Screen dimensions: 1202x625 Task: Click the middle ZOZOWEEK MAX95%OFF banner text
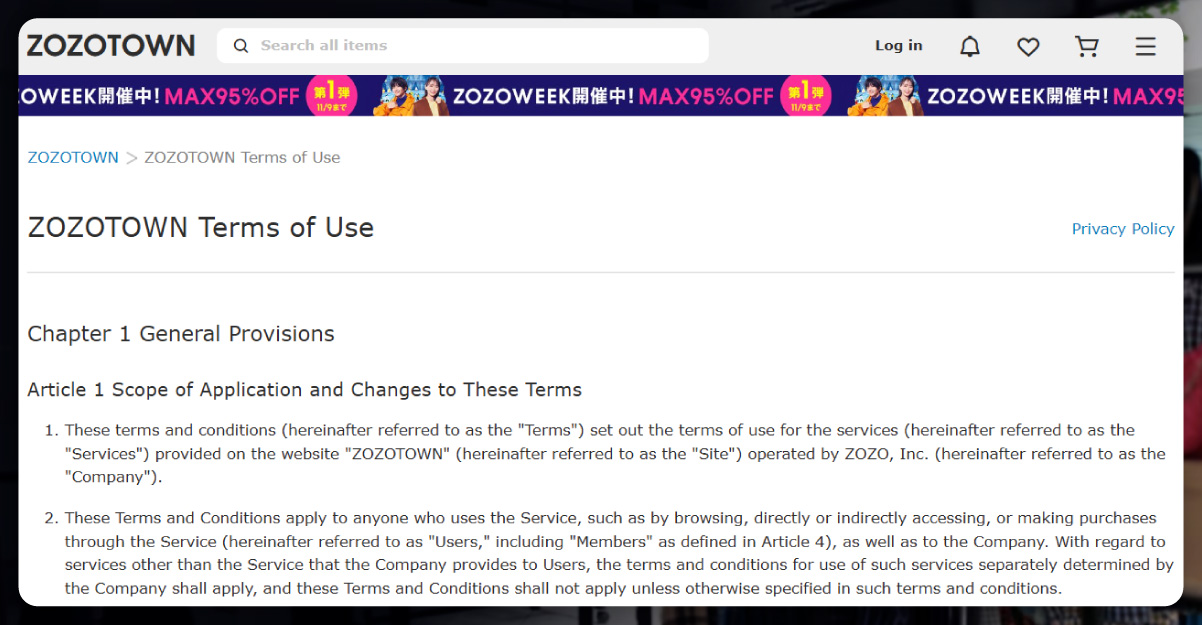coord(613,96)
